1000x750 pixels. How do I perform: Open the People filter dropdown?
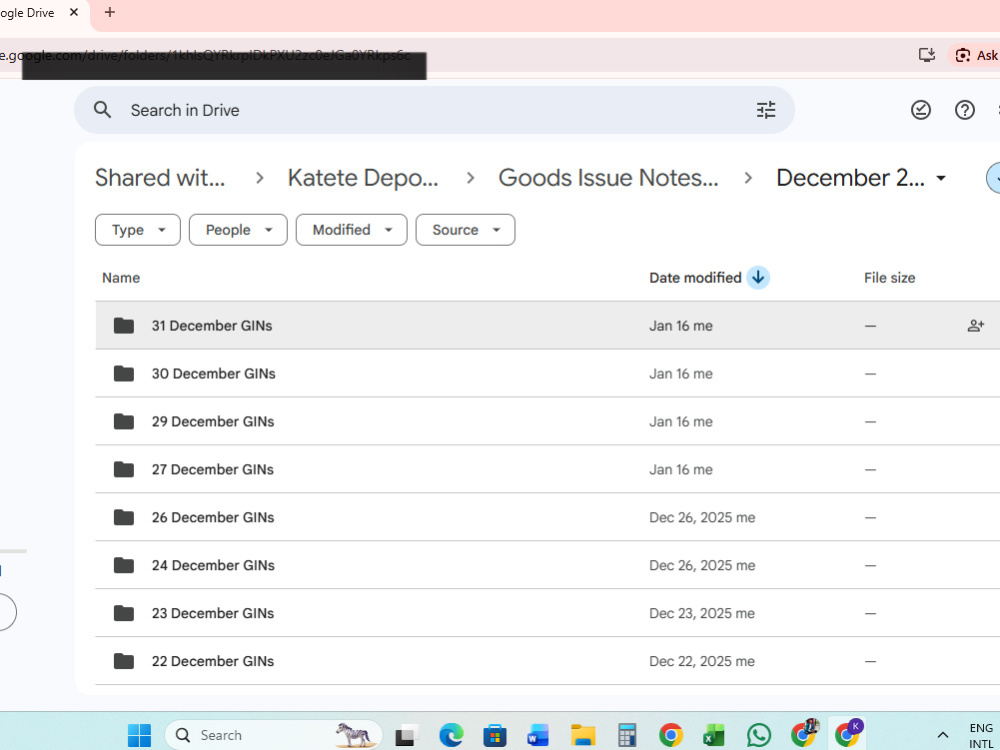[238, 230]
